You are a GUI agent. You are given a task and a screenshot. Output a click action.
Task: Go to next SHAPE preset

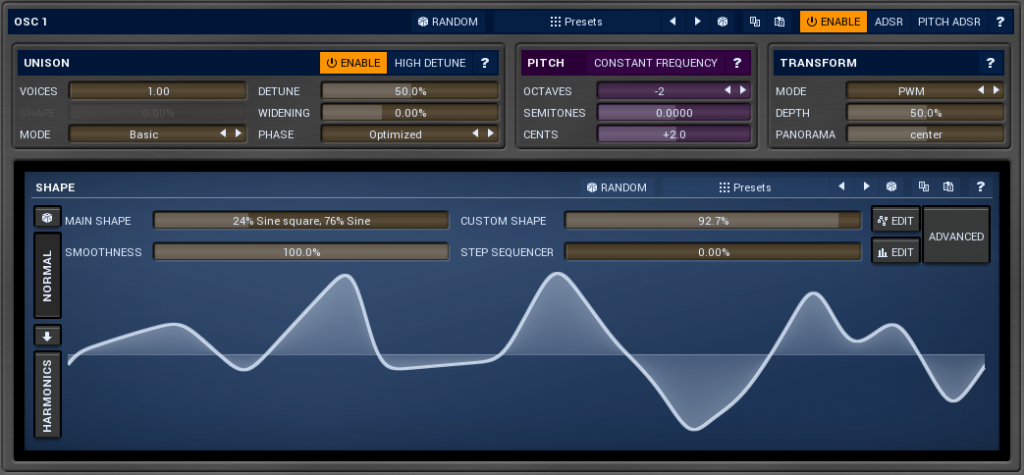866,187
